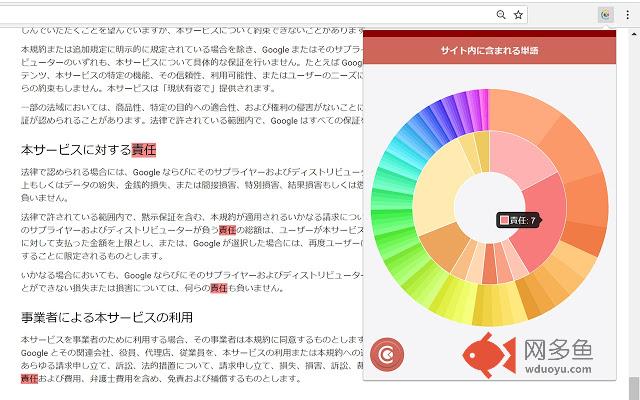Click highlighted 責任 before の総額は

click(227, 230)
